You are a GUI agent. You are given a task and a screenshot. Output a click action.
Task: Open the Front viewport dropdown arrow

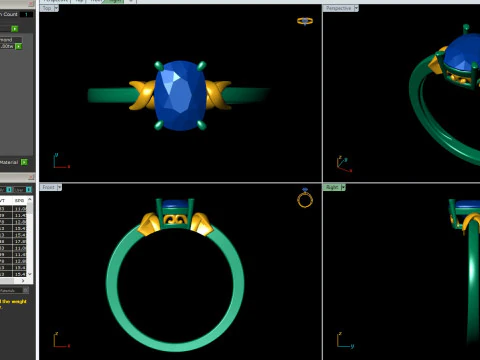pyautogui.click(x=59, y=187)
